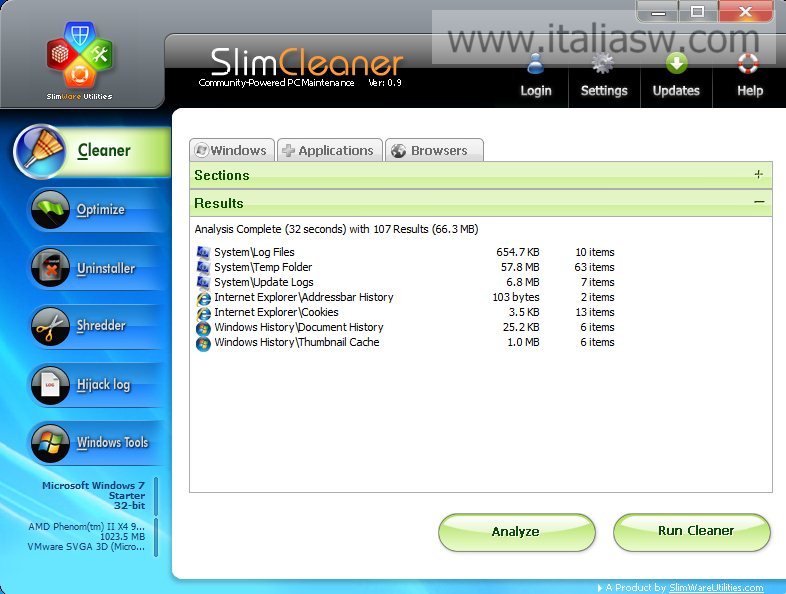Click the Help lifebuoy icon

(748, 64)
